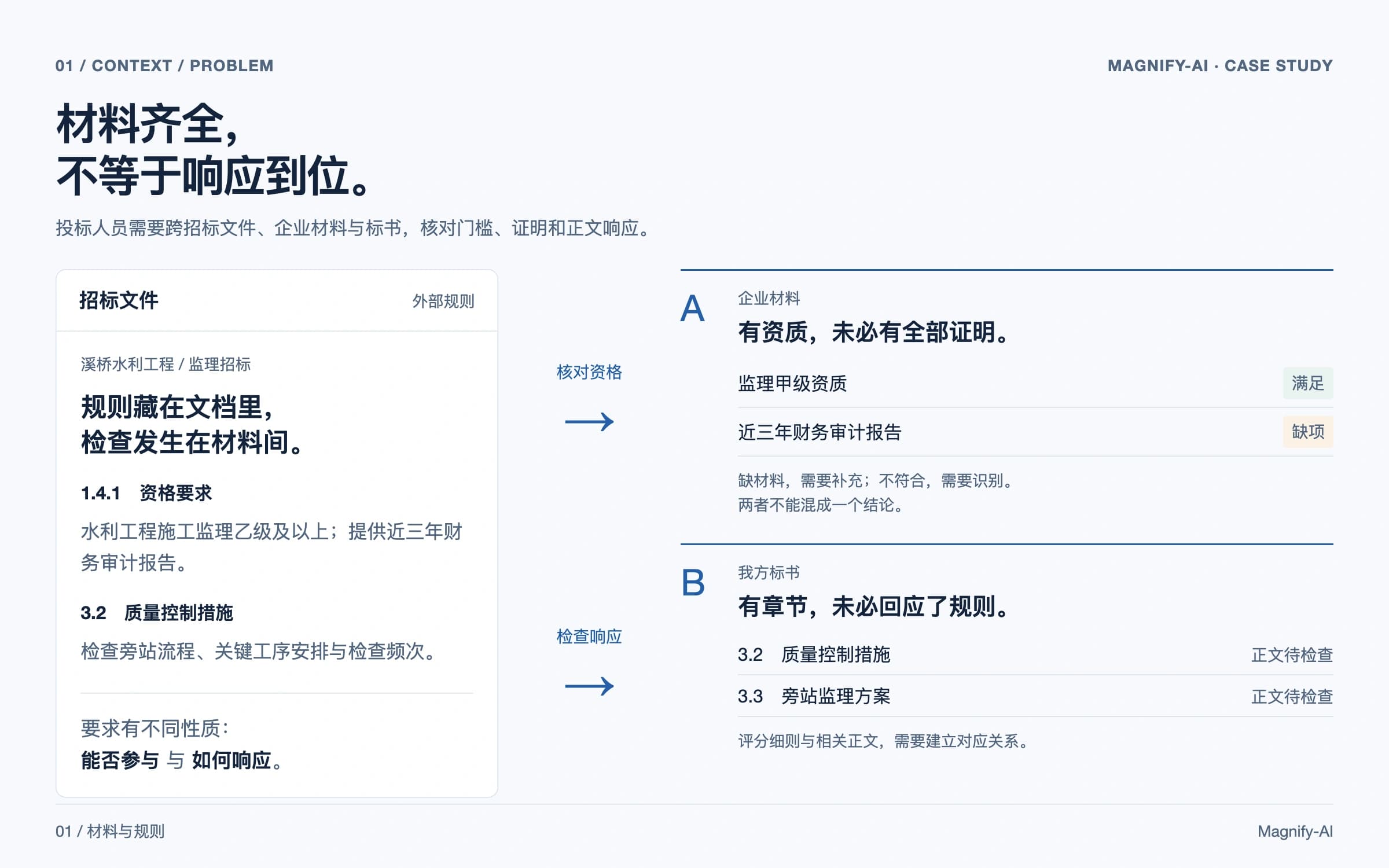Screen dimensions: 1389x868
Task: Click the 我方标书 section label
Action: coord(769,573)
